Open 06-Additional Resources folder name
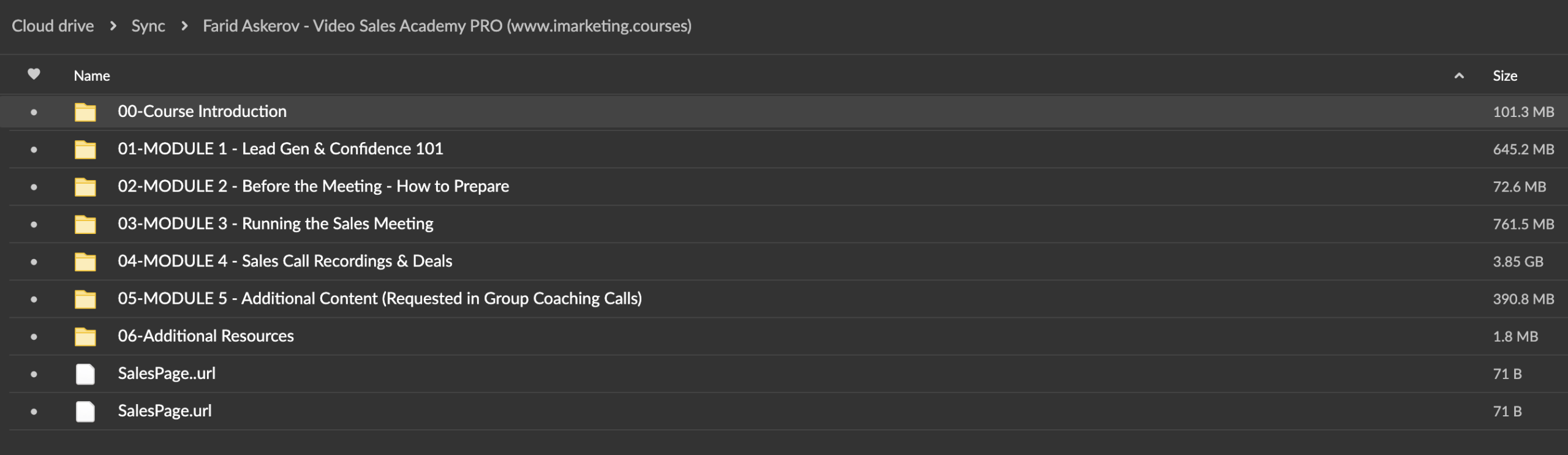 click(x=206, y=336)
